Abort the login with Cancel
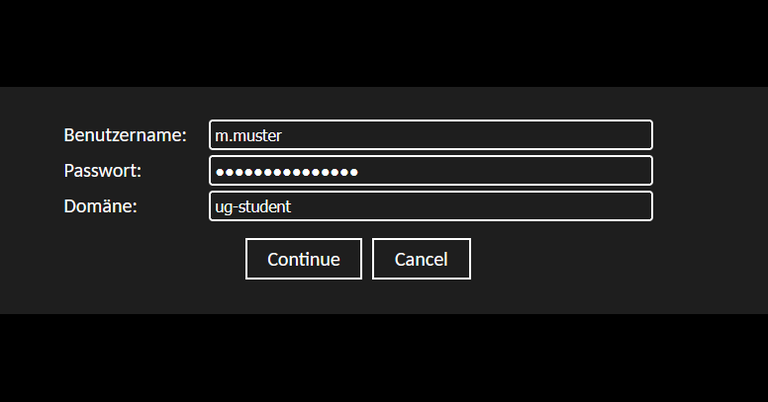The width and height of the screenshot is (768, 402). (421, 259)
